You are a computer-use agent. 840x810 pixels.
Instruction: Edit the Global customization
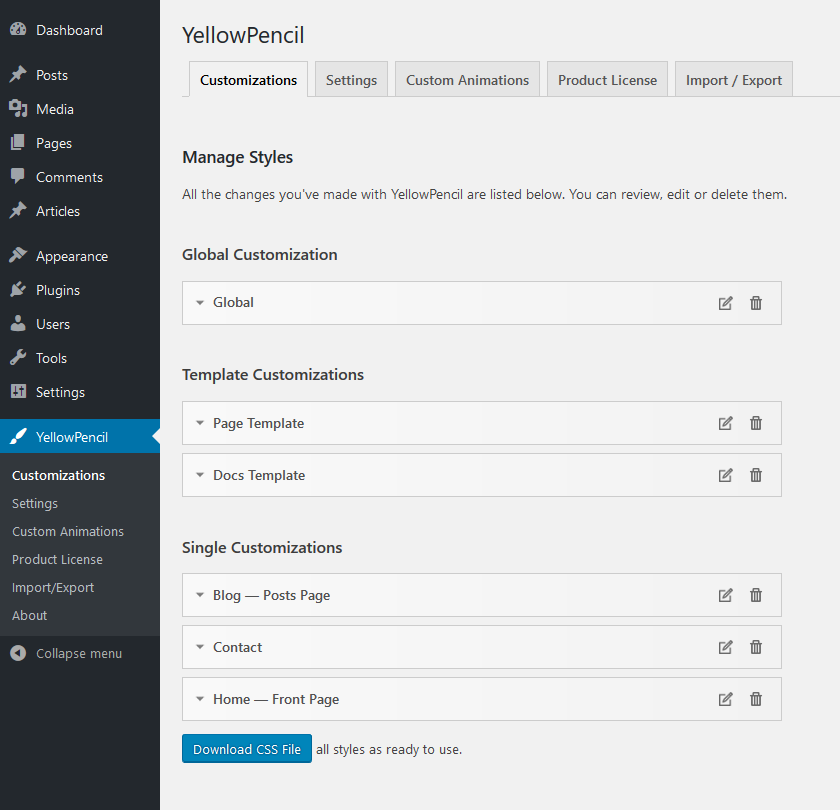pos(725,303)
